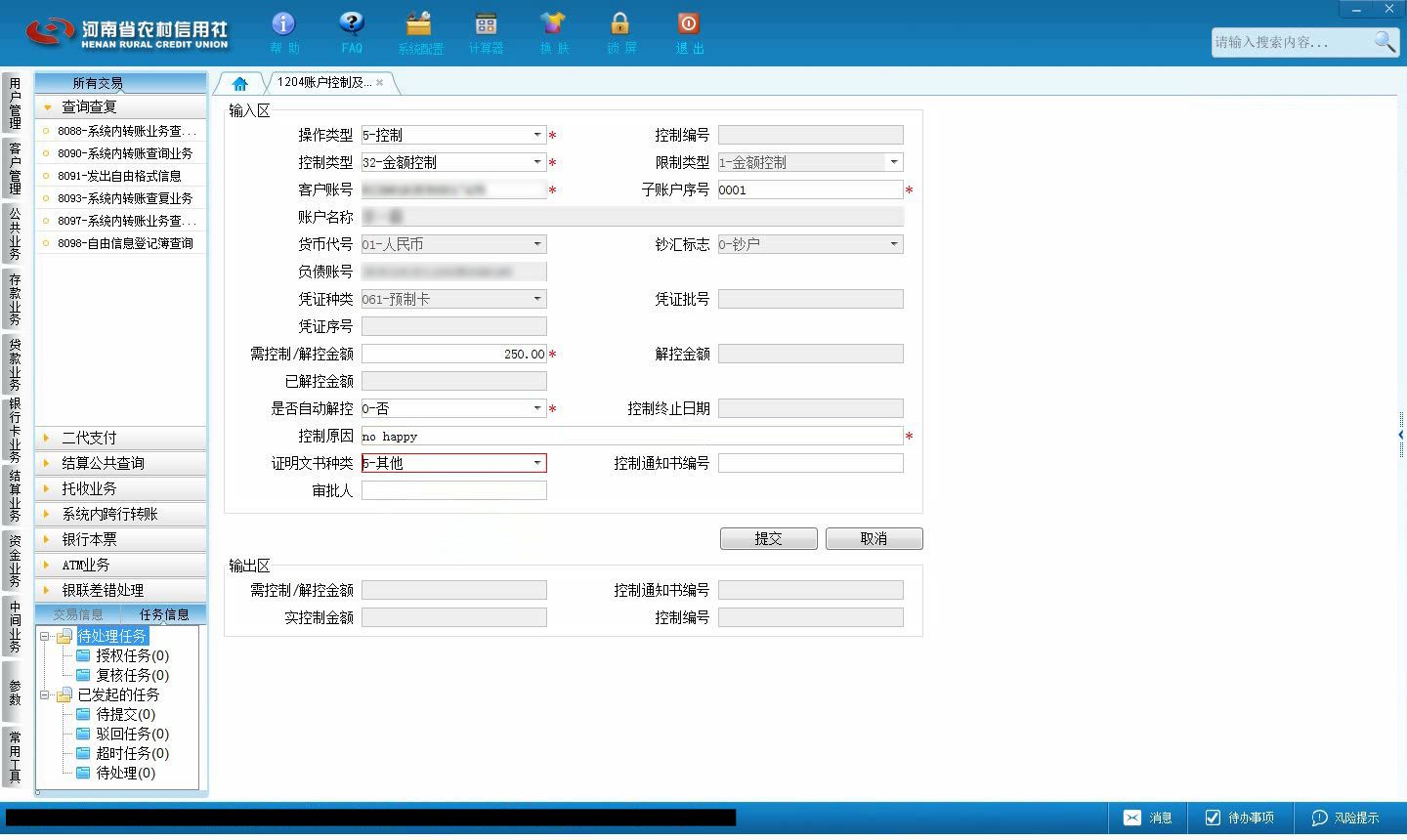Image resolution: width=1407 pixels, height=840 pixels.
Task: Click the 取消 cancel button
Action: coord(874,539)
